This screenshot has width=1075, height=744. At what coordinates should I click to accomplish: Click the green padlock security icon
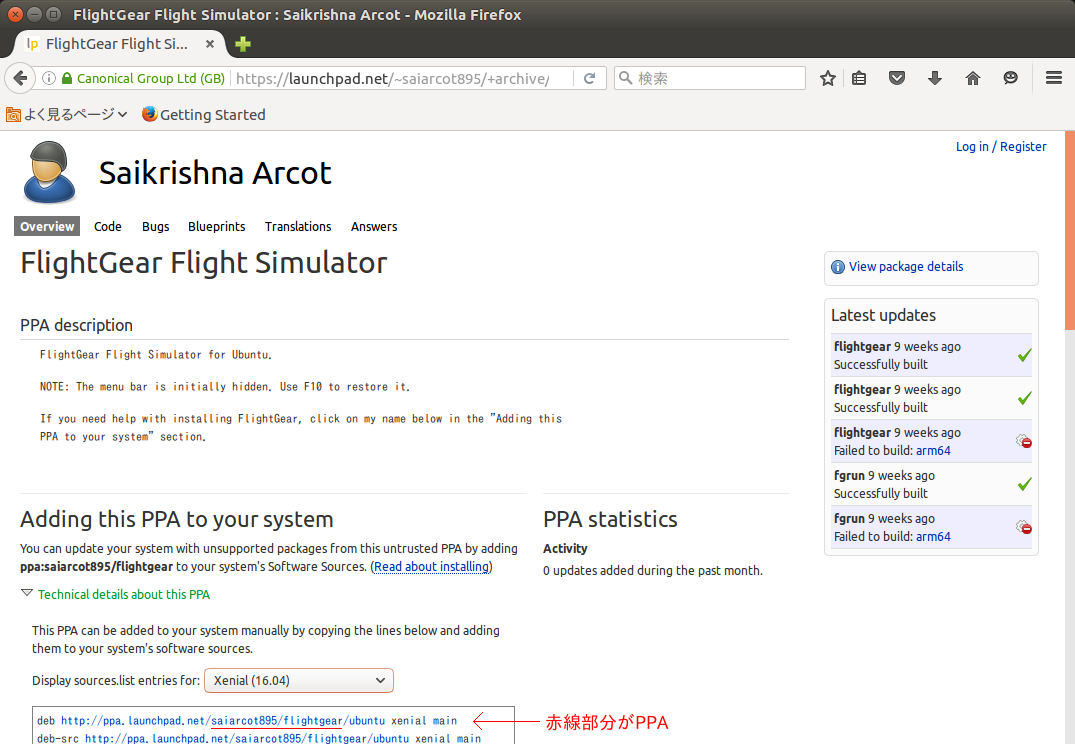point(67,78)
